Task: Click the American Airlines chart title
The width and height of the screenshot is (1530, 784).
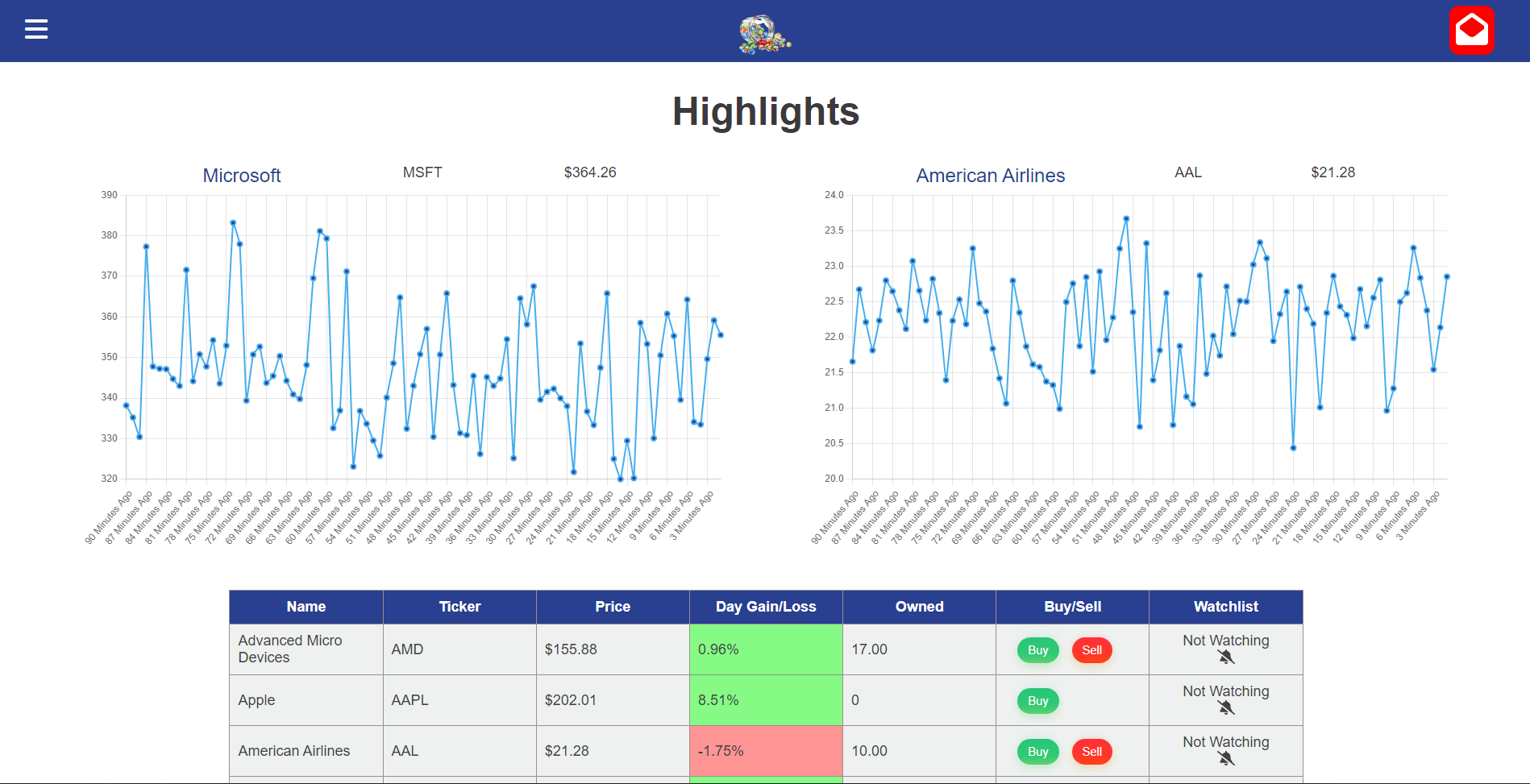Action: tap(990, 175)
